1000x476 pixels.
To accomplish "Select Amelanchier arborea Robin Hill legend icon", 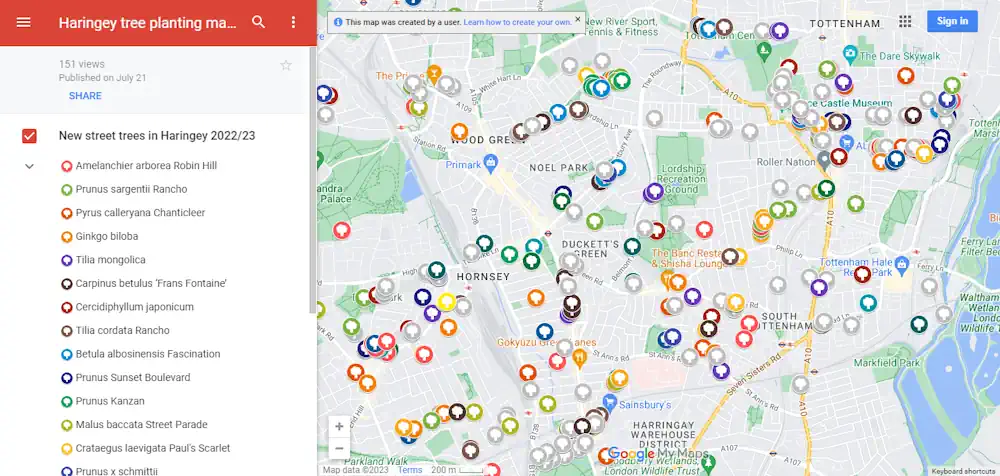I will click(66, 166).
